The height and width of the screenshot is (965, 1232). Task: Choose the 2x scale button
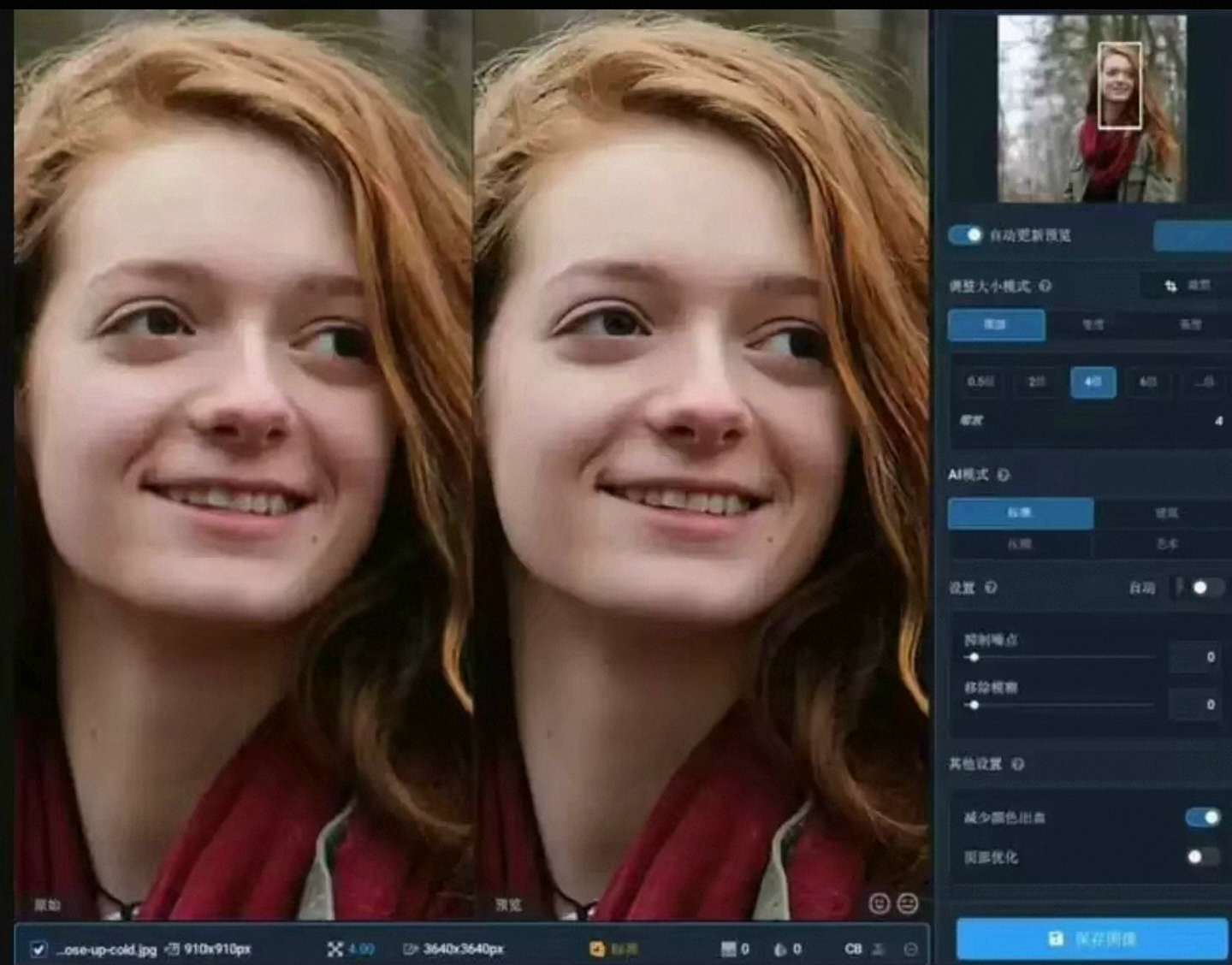tap(1037, 382)
